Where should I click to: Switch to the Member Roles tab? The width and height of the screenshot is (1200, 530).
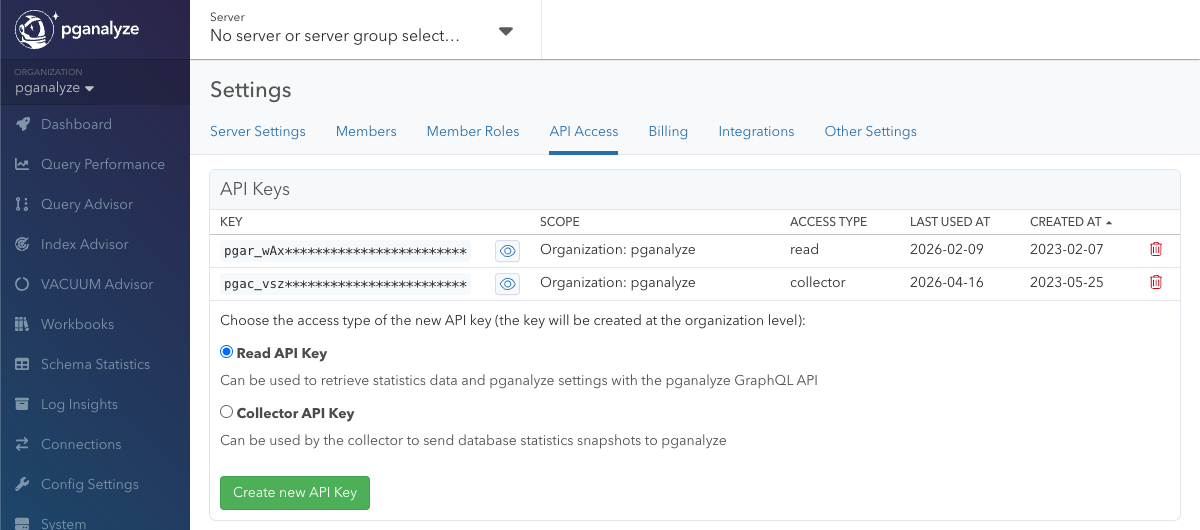coord(473,131)
